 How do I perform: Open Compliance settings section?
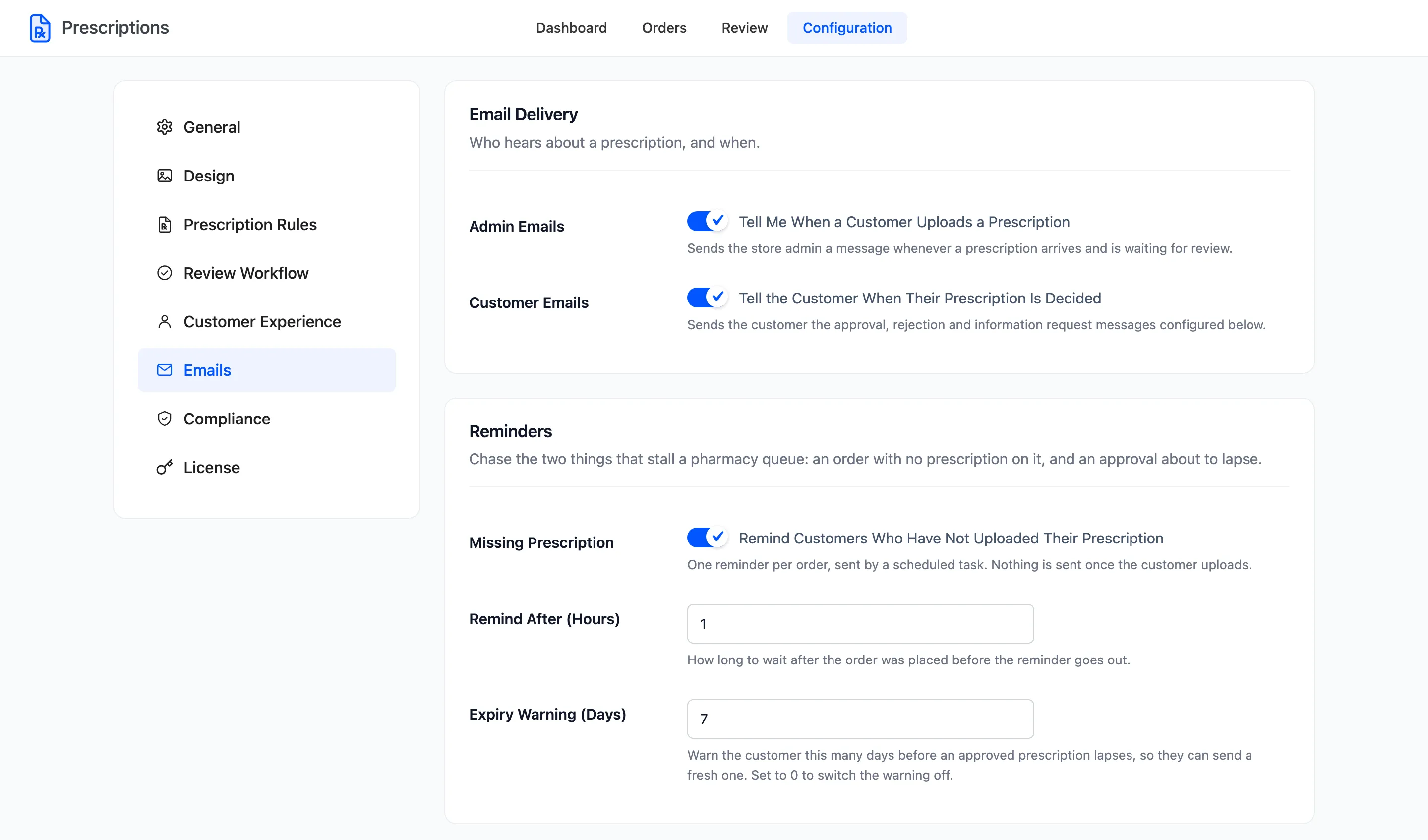pyautogui.click(x=267, y=419)
